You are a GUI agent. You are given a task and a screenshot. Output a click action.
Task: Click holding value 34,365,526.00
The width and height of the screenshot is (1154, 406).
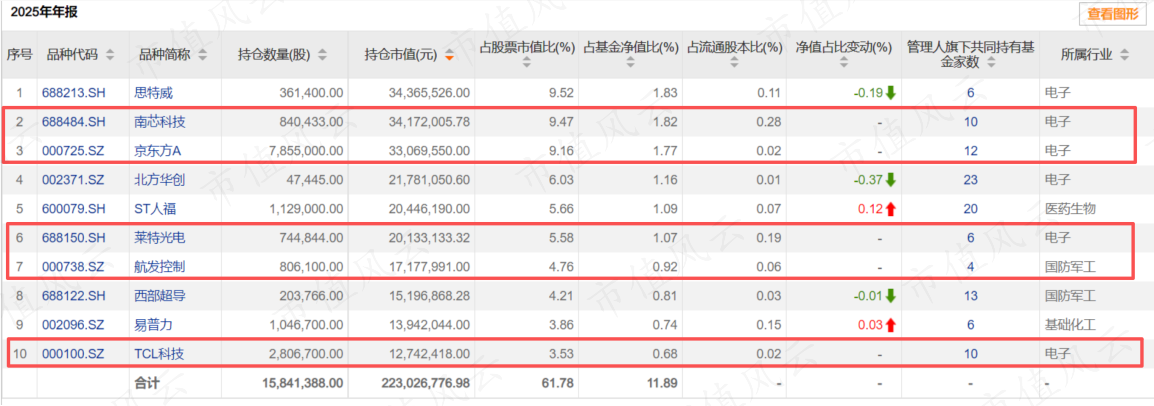pyautogui.click(x=430, y=93)
